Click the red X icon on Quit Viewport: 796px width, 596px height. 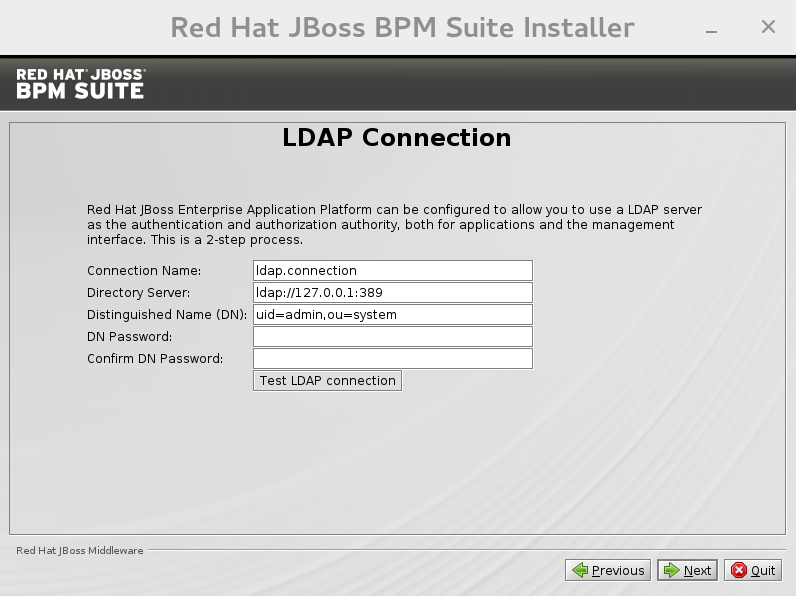coord(739,570)
